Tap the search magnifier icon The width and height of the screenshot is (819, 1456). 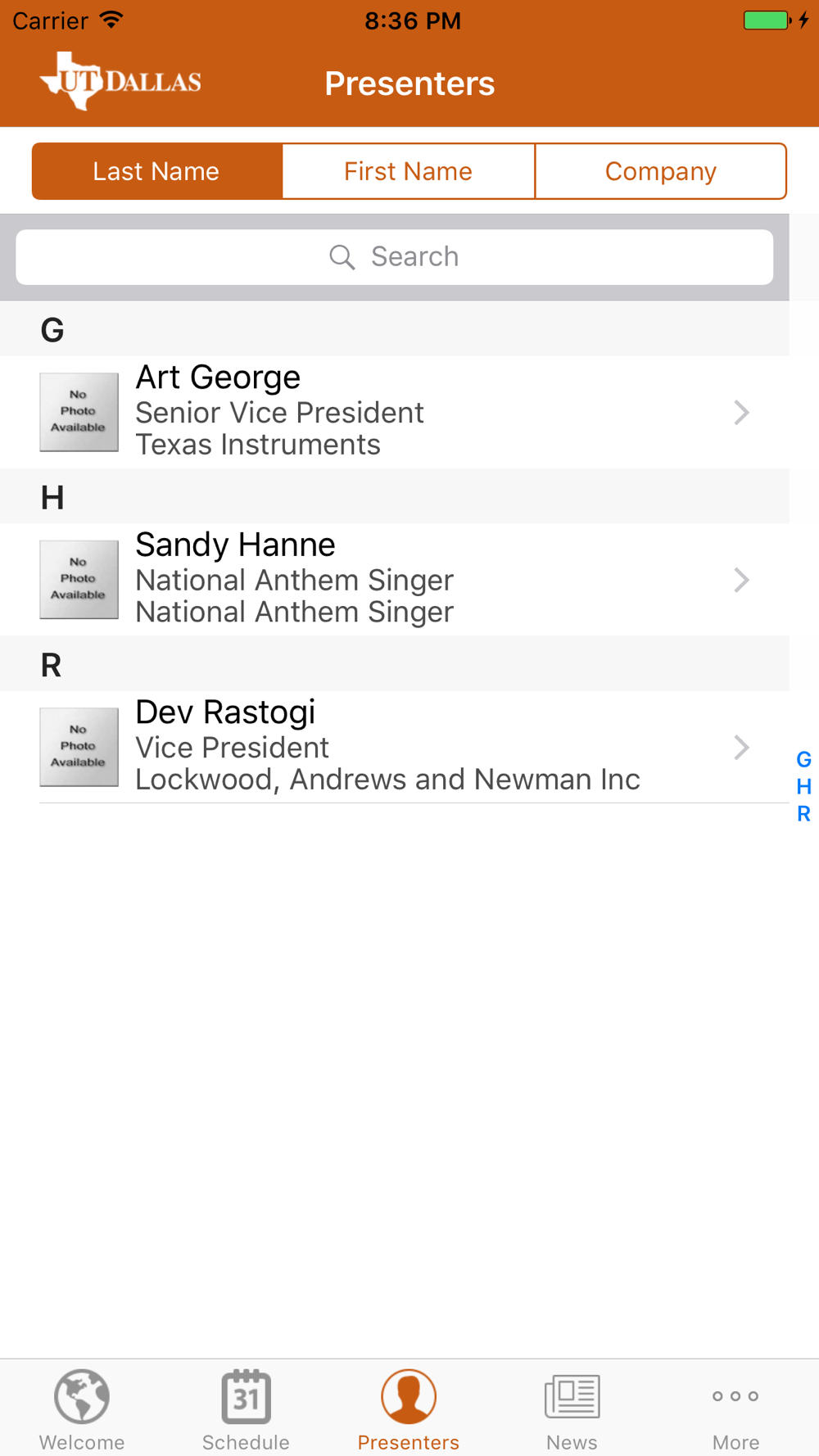342,257
